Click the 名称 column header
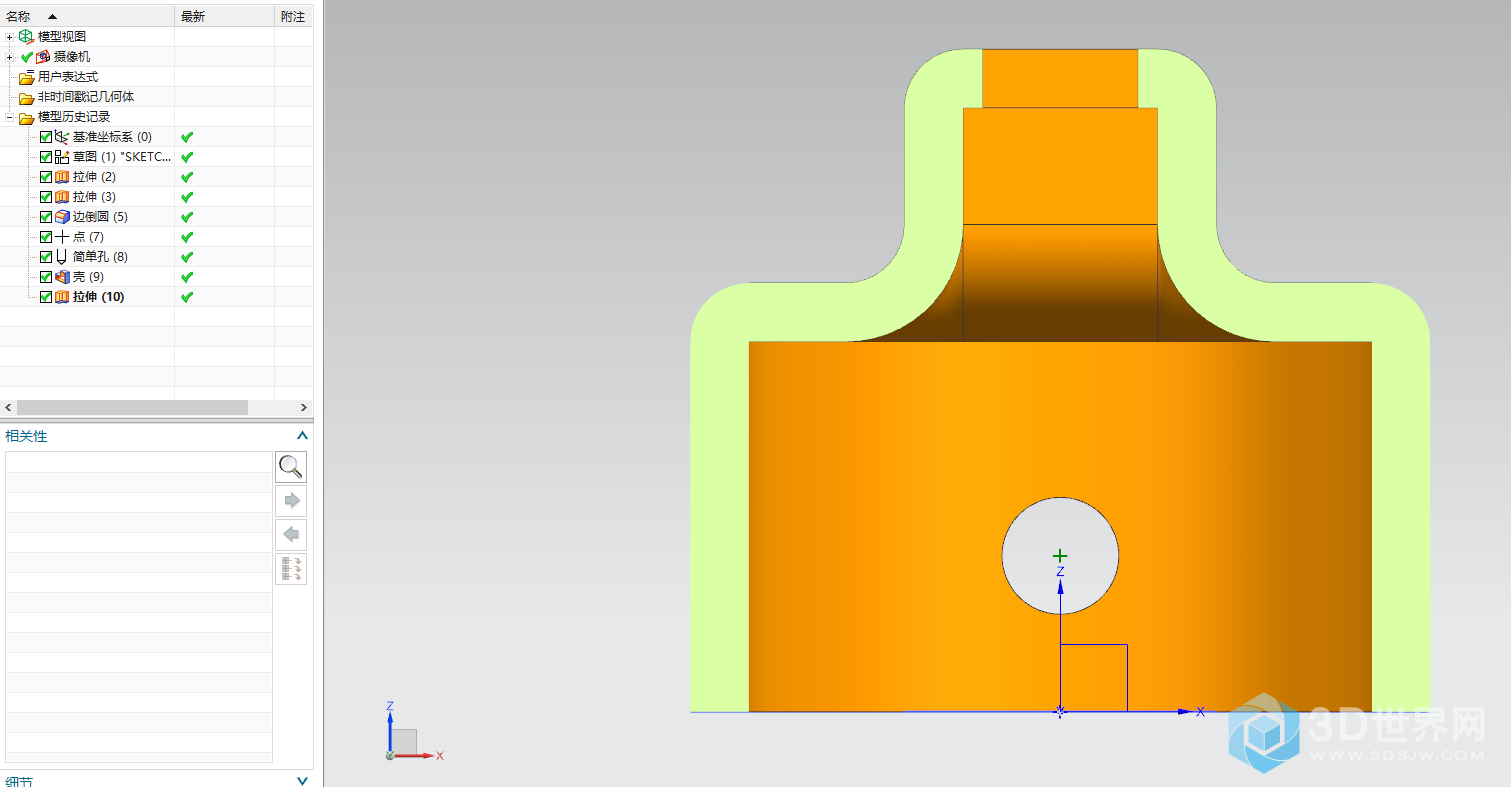 (x=87, y=17)
